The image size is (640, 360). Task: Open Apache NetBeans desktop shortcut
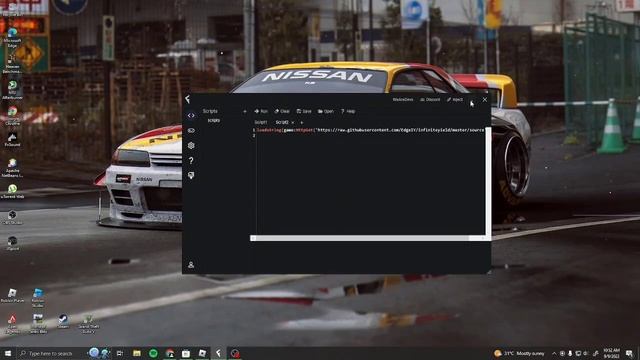[x=12, y=168]
